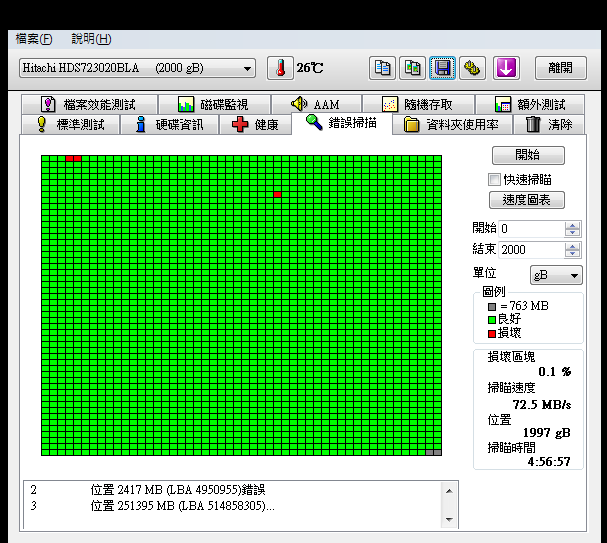Click the 72.5 MB/s scan speed value
The width and height of the screenshot is (607, 543).
(x=542, y=405)
